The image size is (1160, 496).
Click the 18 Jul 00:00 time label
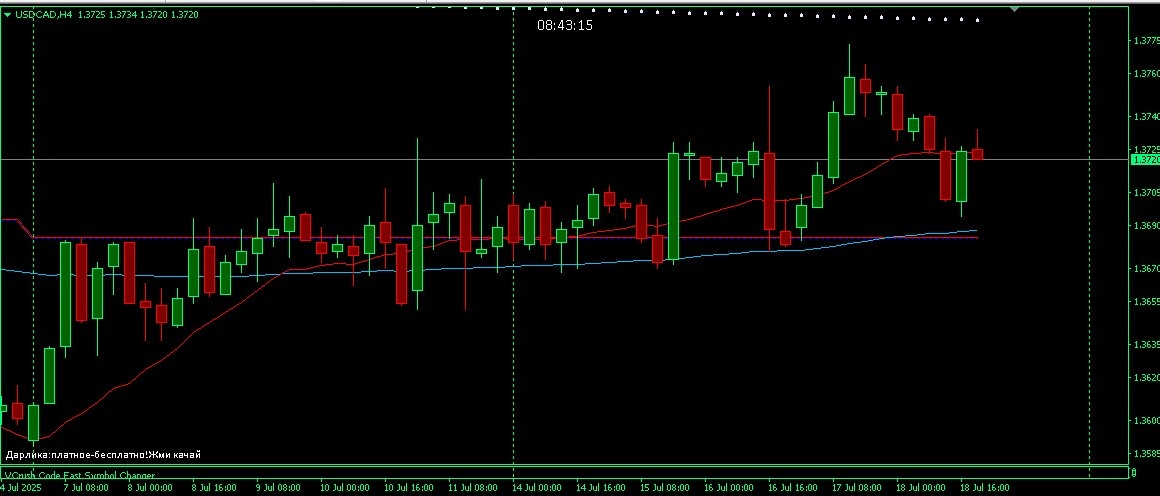point(920,489)
